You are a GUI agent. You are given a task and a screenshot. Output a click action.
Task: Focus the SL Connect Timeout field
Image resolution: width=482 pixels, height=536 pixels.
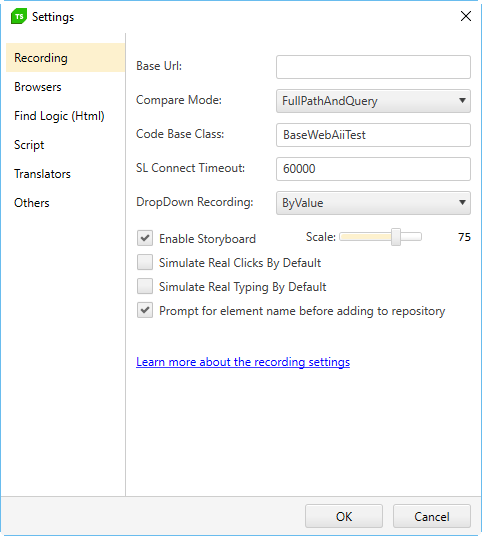[373, 169]
